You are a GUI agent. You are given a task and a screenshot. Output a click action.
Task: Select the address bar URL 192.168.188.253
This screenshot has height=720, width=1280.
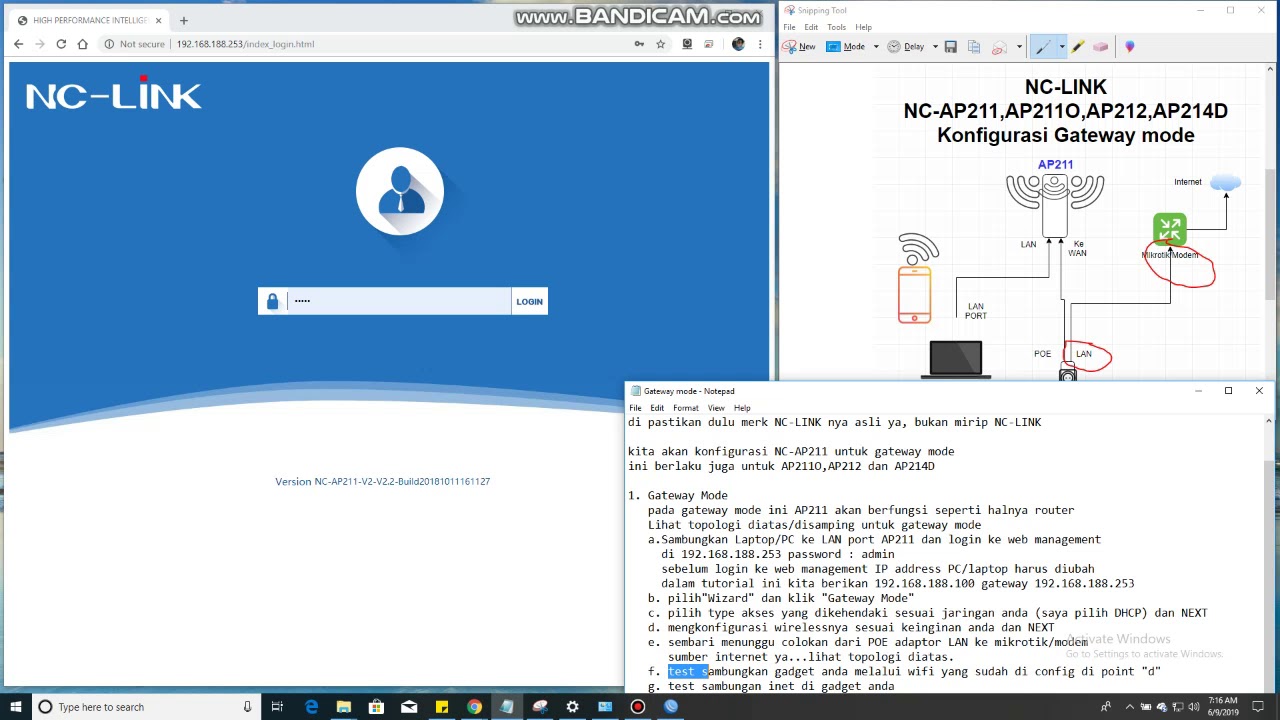[x=245, y=44]
